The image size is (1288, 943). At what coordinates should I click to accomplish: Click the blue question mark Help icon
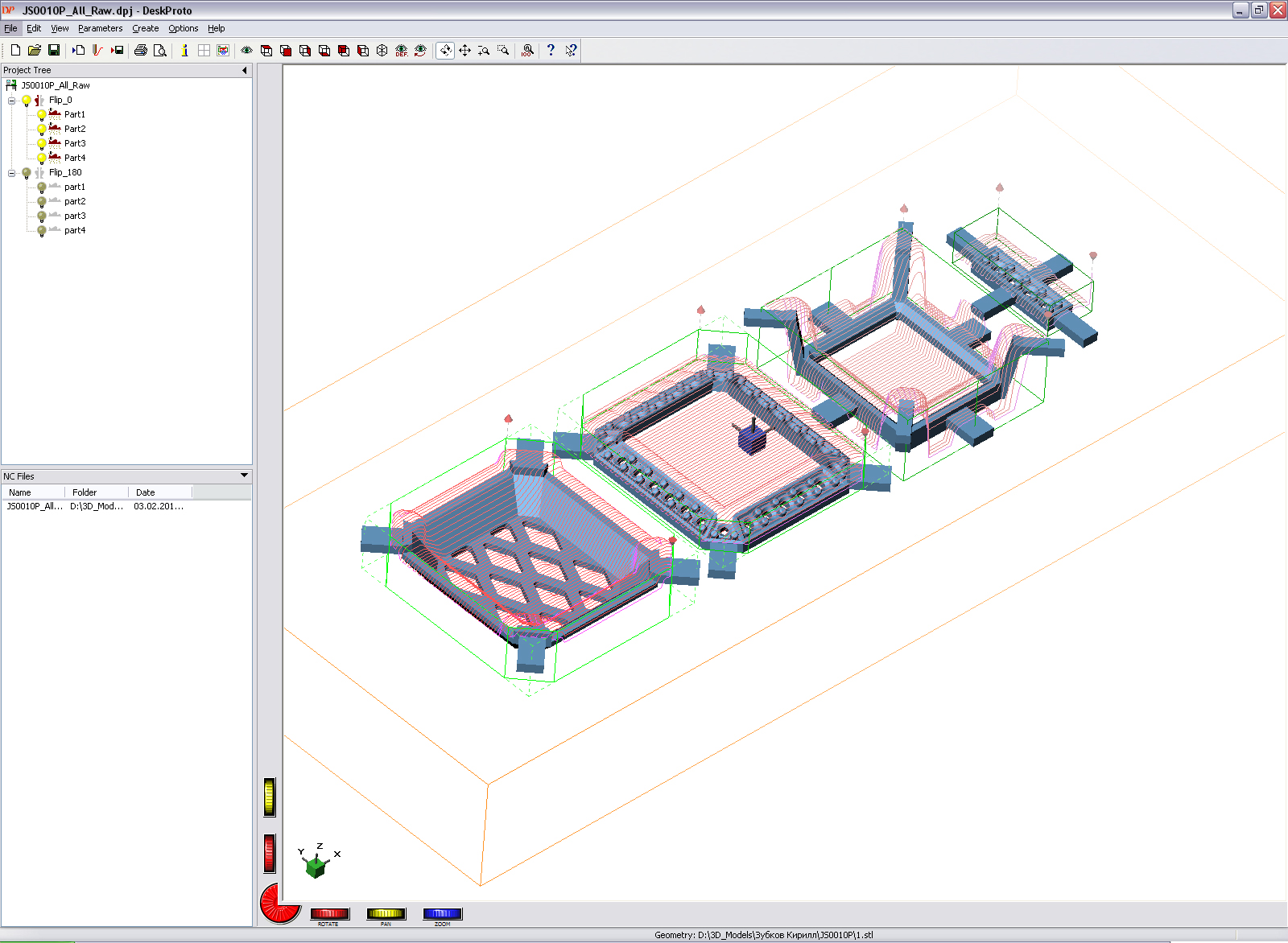coord(551,50)
